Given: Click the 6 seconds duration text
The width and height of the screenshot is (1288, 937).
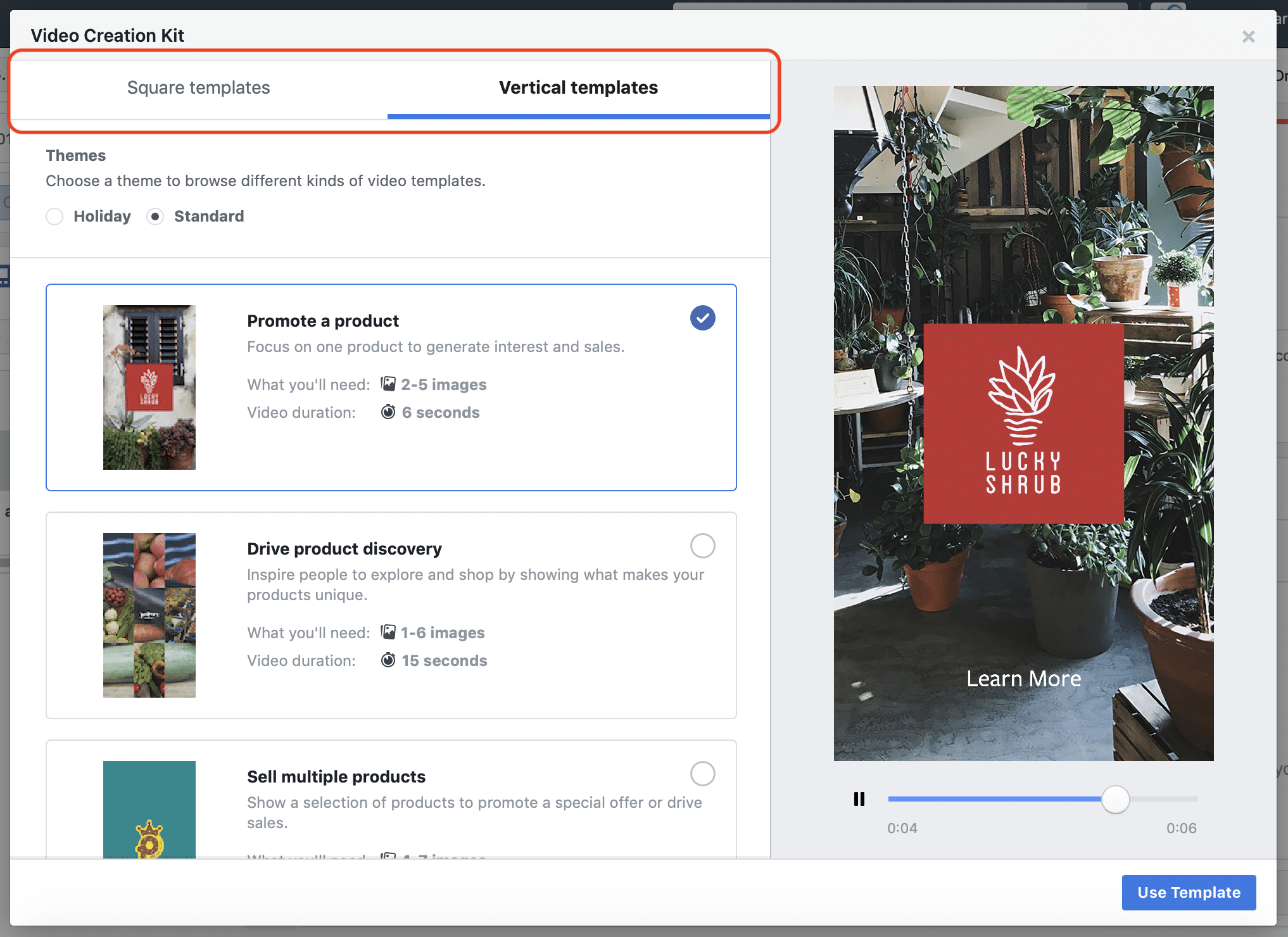Looking at the screenshot, I should tap(441, 413).
